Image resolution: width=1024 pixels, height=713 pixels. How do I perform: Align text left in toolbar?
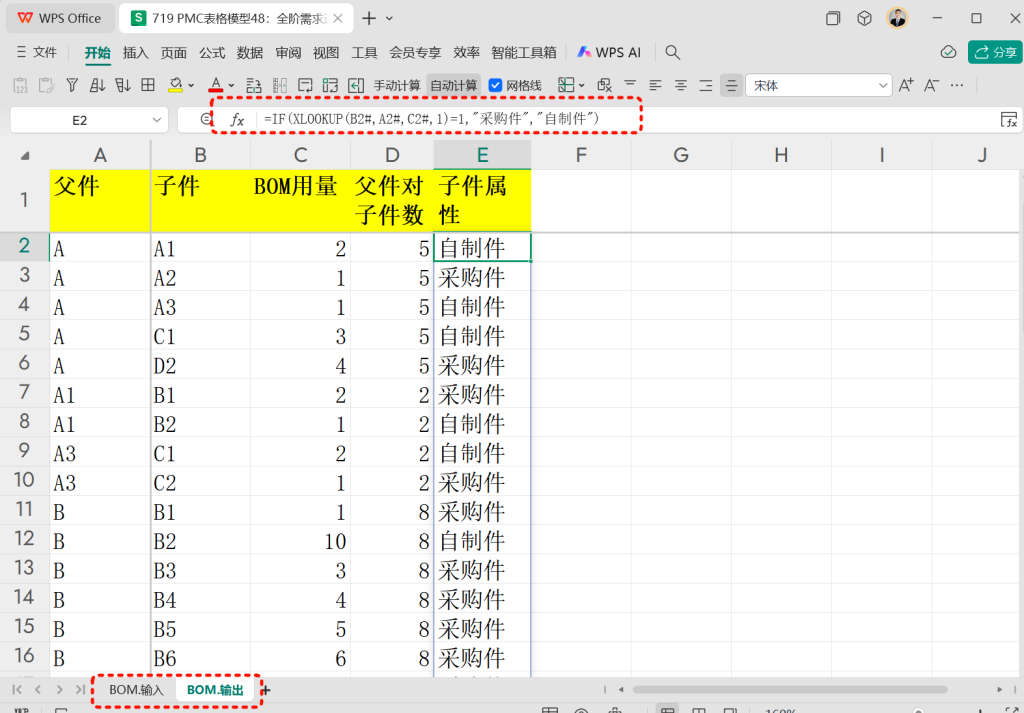click(x=655, y=85)
